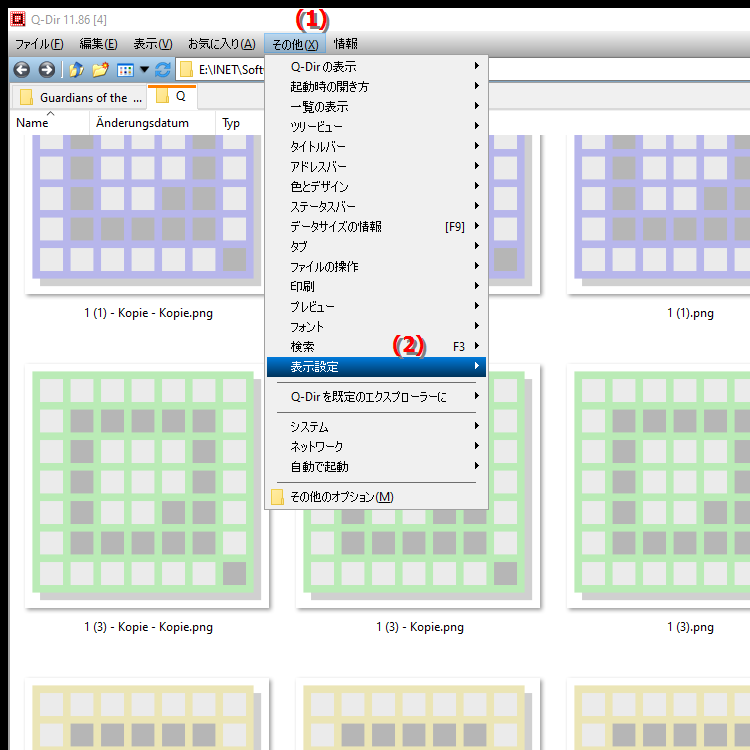Open the 表示(V) menu
Screen dimensions: 750x750
pyautogui.click(x=153, y=44)
